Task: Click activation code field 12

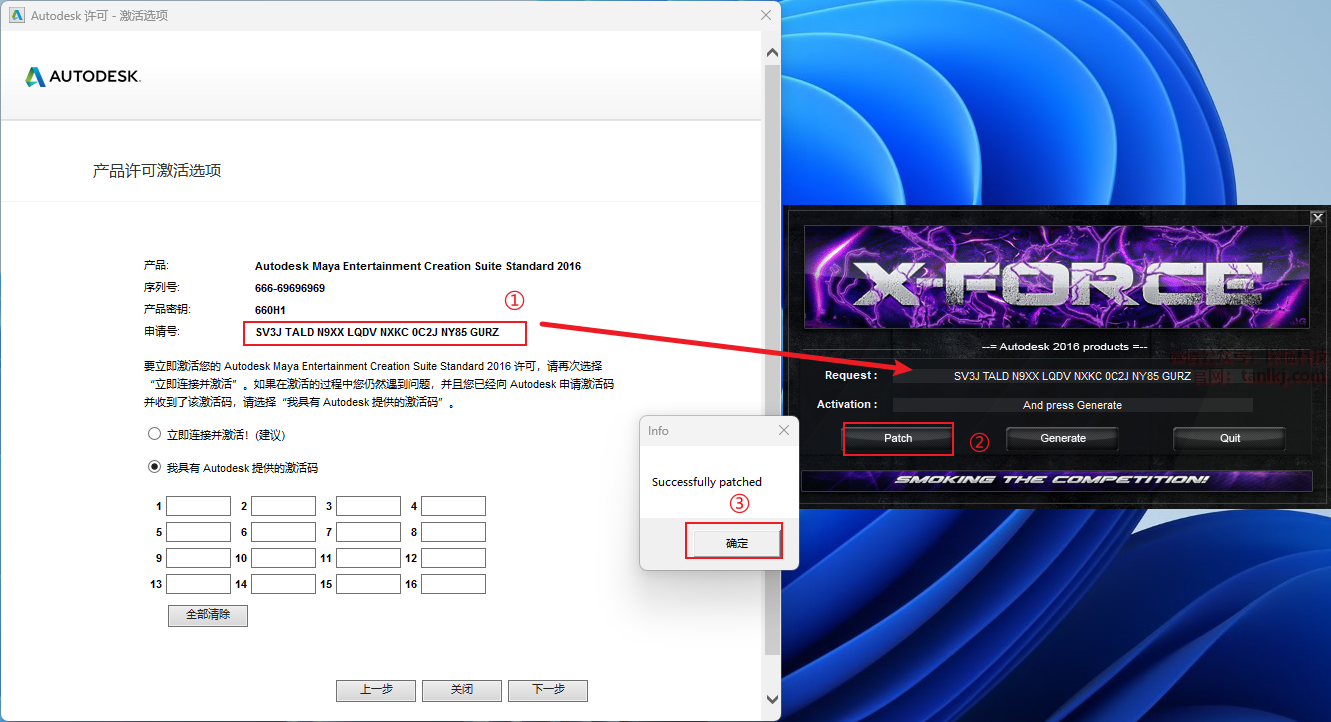Action: pyautogui.click(x=453, y=558)
